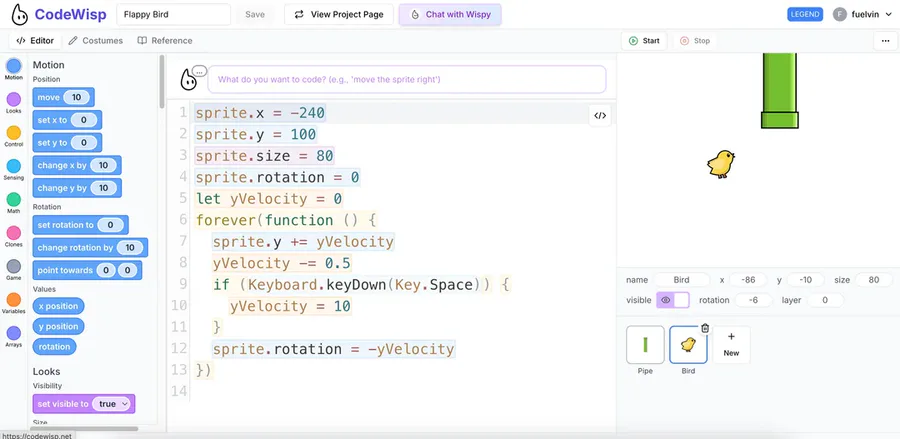
Task: Click the 'rotation' value block
Action: pos(55,347)
